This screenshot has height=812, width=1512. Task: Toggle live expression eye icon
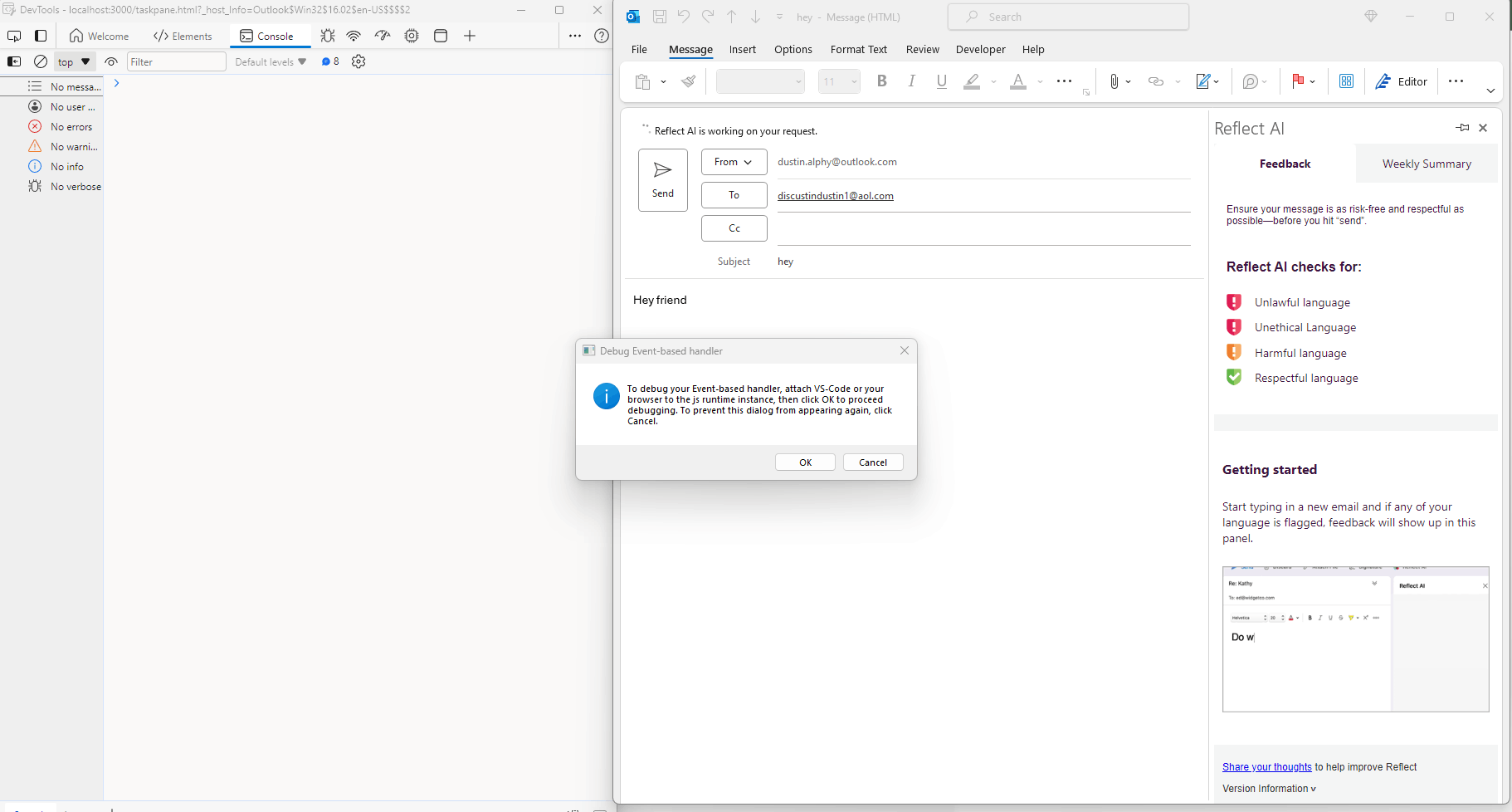pos(111,61)
